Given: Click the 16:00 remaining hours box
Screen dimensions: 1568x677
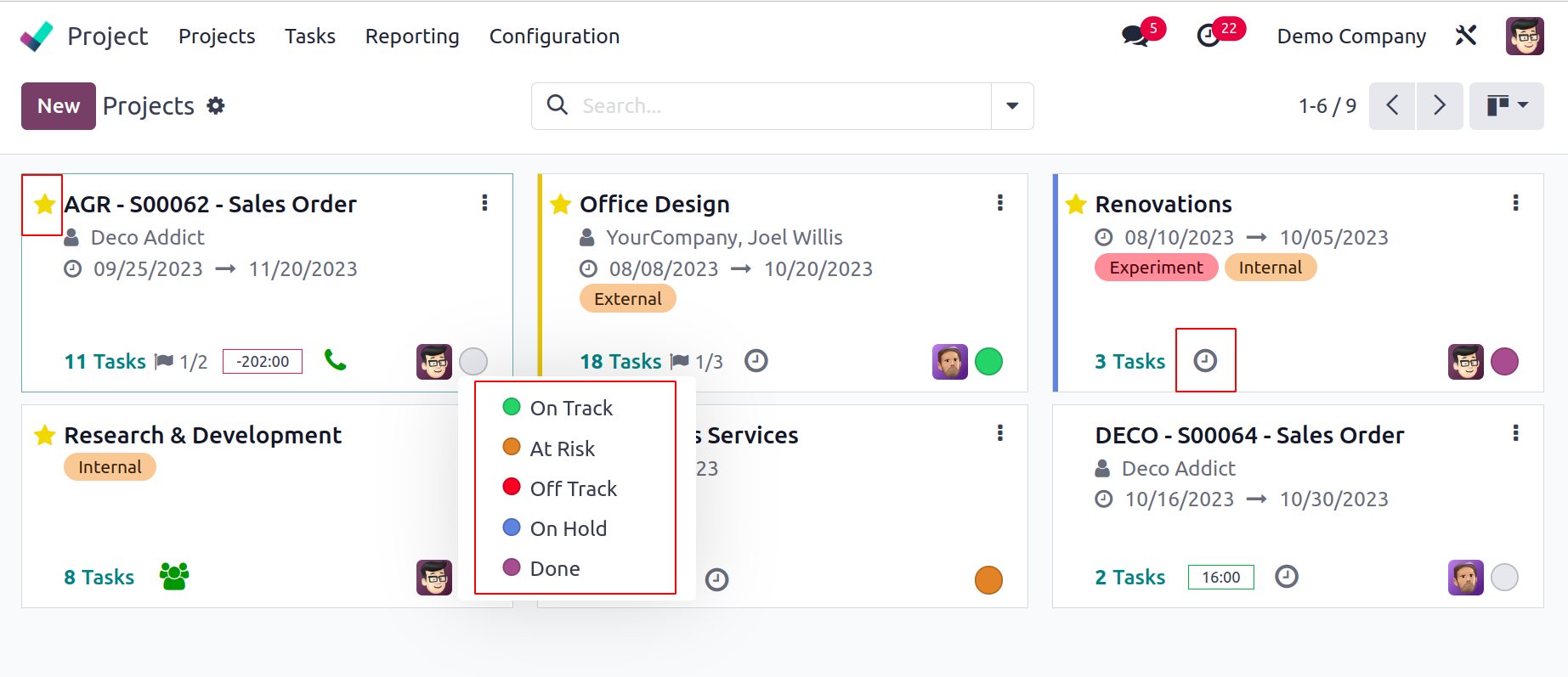Looking at the screenshot, I should point(1221,578).
